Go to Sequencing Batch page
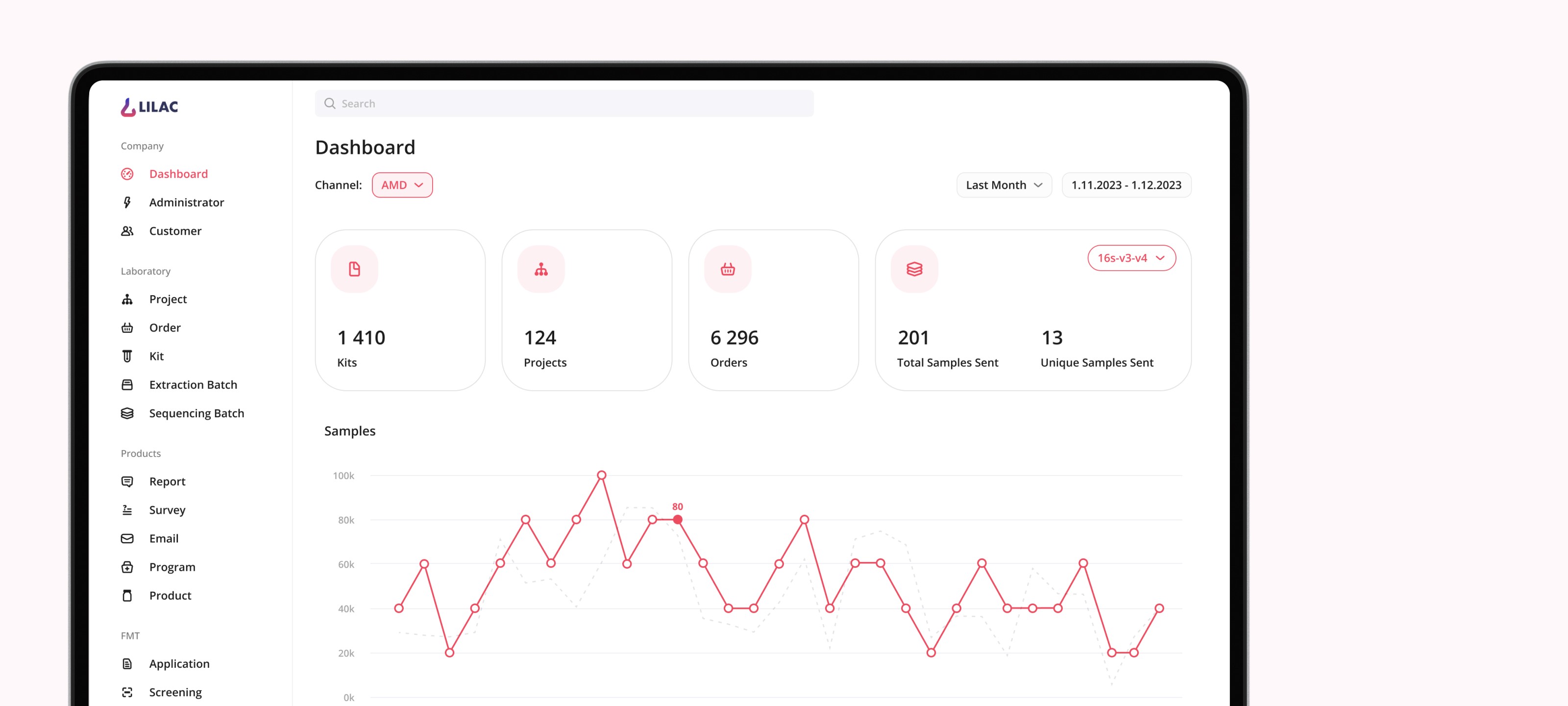This screenshot has width=1568, height=706. 196,413
